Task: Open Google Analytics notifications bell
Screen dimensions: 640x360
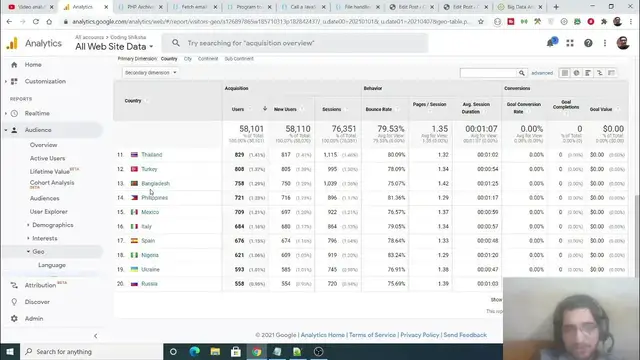Action: [x=551, y=43]
